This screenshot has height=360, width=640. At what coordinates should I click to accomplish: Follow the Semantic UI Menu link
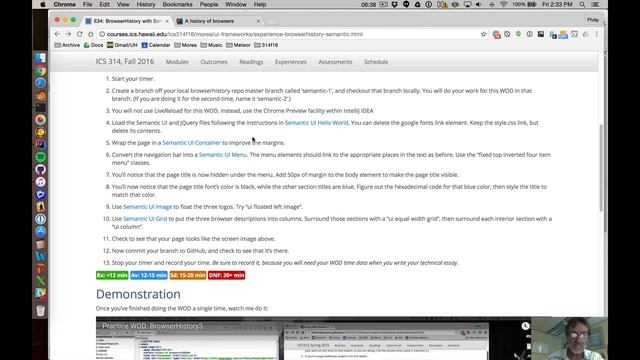click(x=223, y=155)
